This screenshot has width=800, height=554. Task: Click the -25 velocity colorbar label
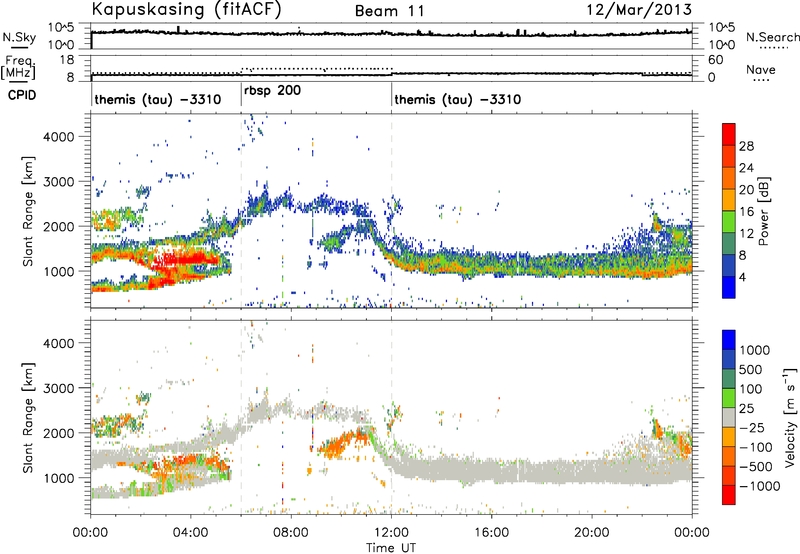point(751,428)
